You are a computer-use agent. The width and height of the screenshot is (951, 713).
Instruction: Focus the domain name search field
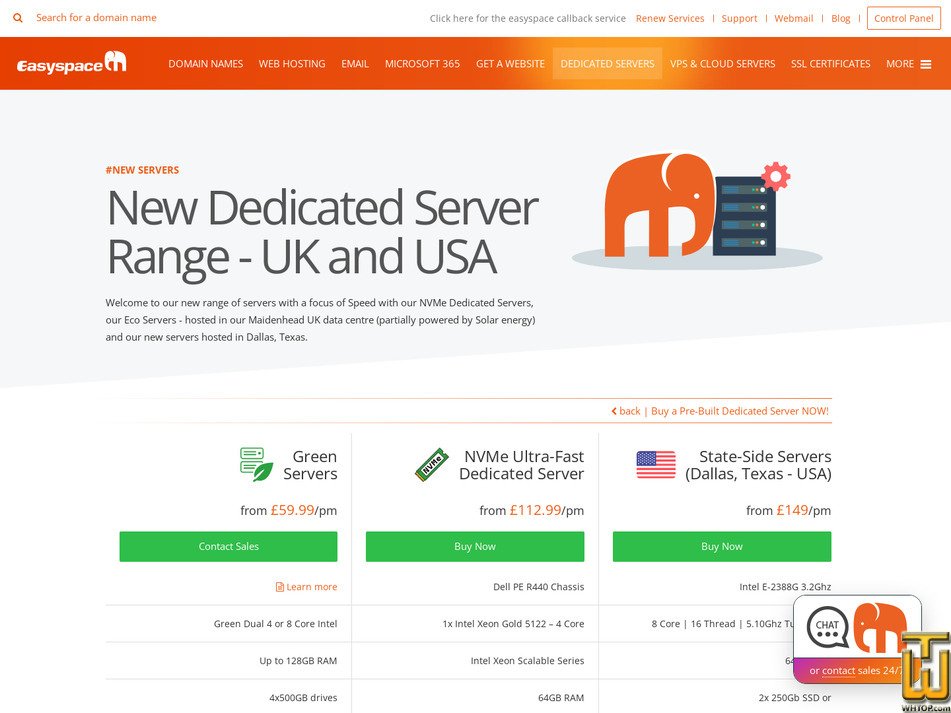[x=96, y=18]
